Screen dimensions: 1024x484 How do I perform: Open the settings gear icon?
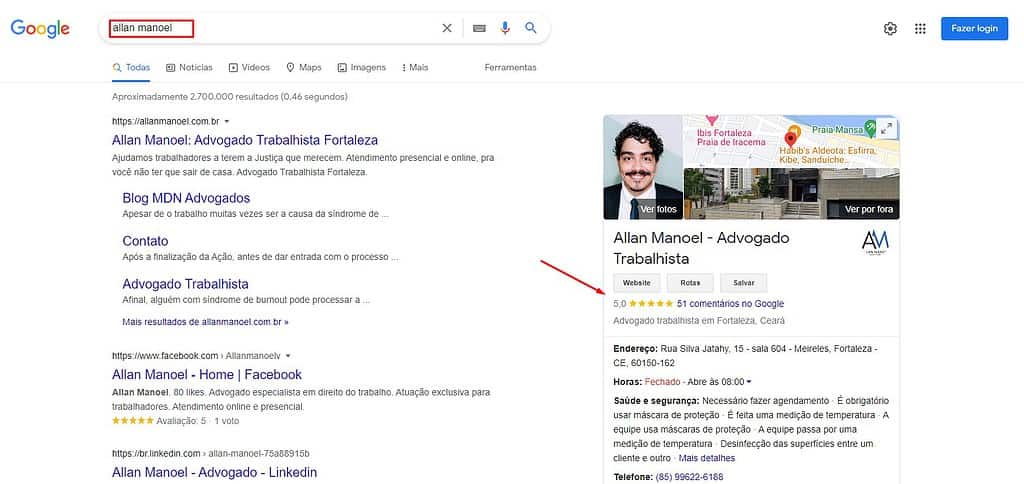[x=890, y=28]
